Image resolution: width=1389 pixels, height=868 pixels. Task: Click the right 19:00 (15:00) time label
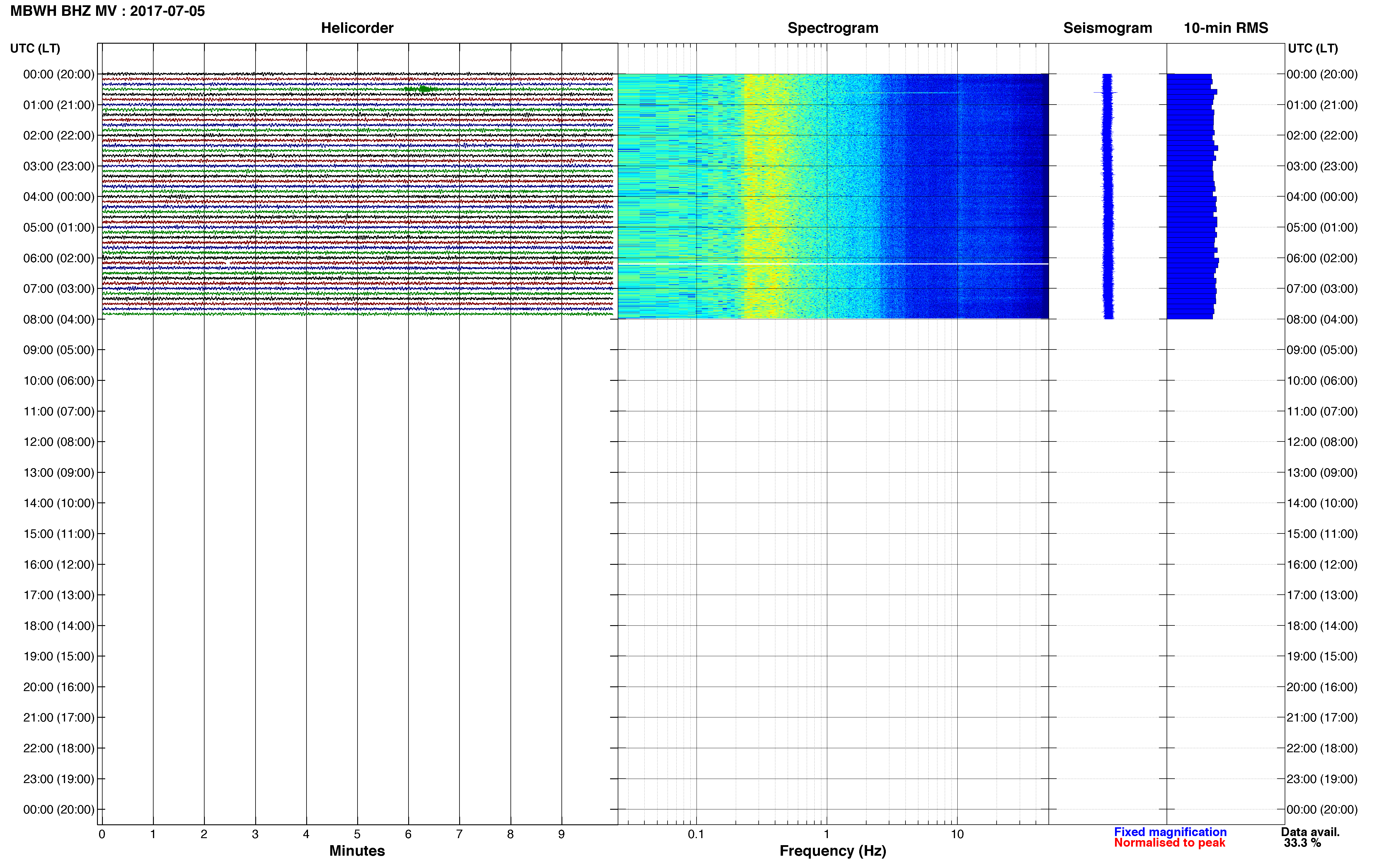point(1322,656)
